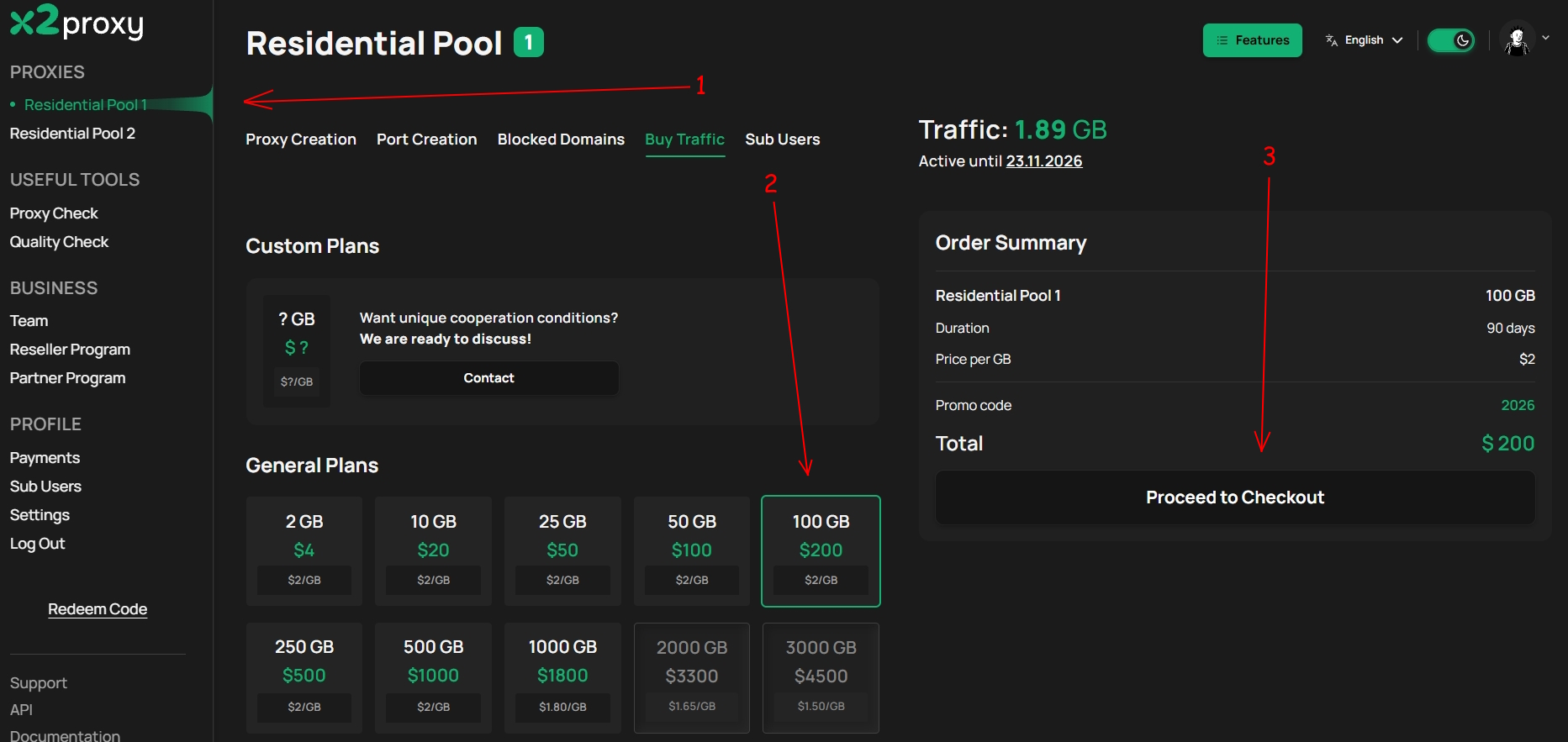Toggle the dark mode switch
The image size is (1568, 742).
pos(1451,40)
